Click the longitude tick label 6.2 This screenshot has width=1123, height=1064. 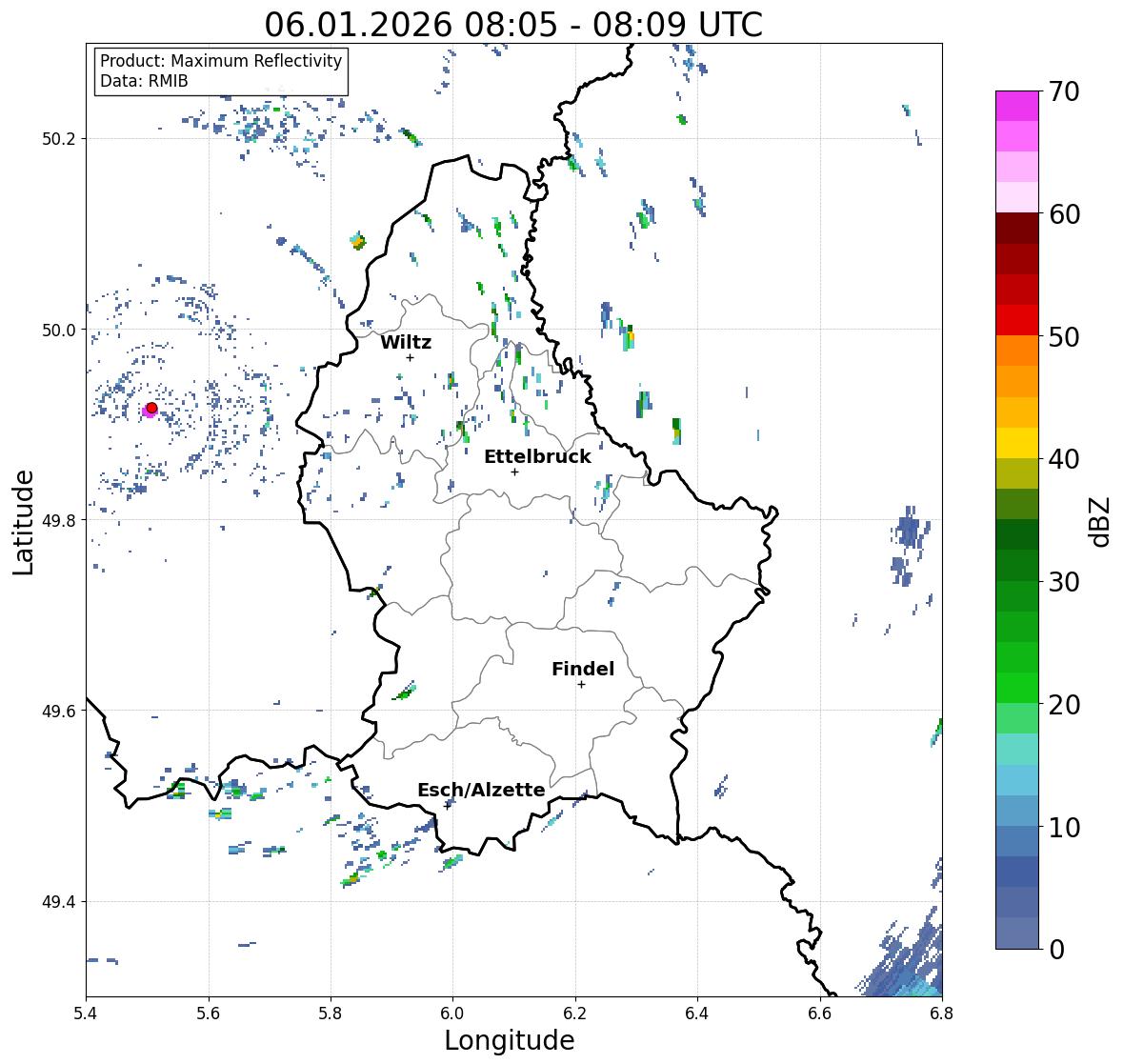click(x=575, y=1014)
